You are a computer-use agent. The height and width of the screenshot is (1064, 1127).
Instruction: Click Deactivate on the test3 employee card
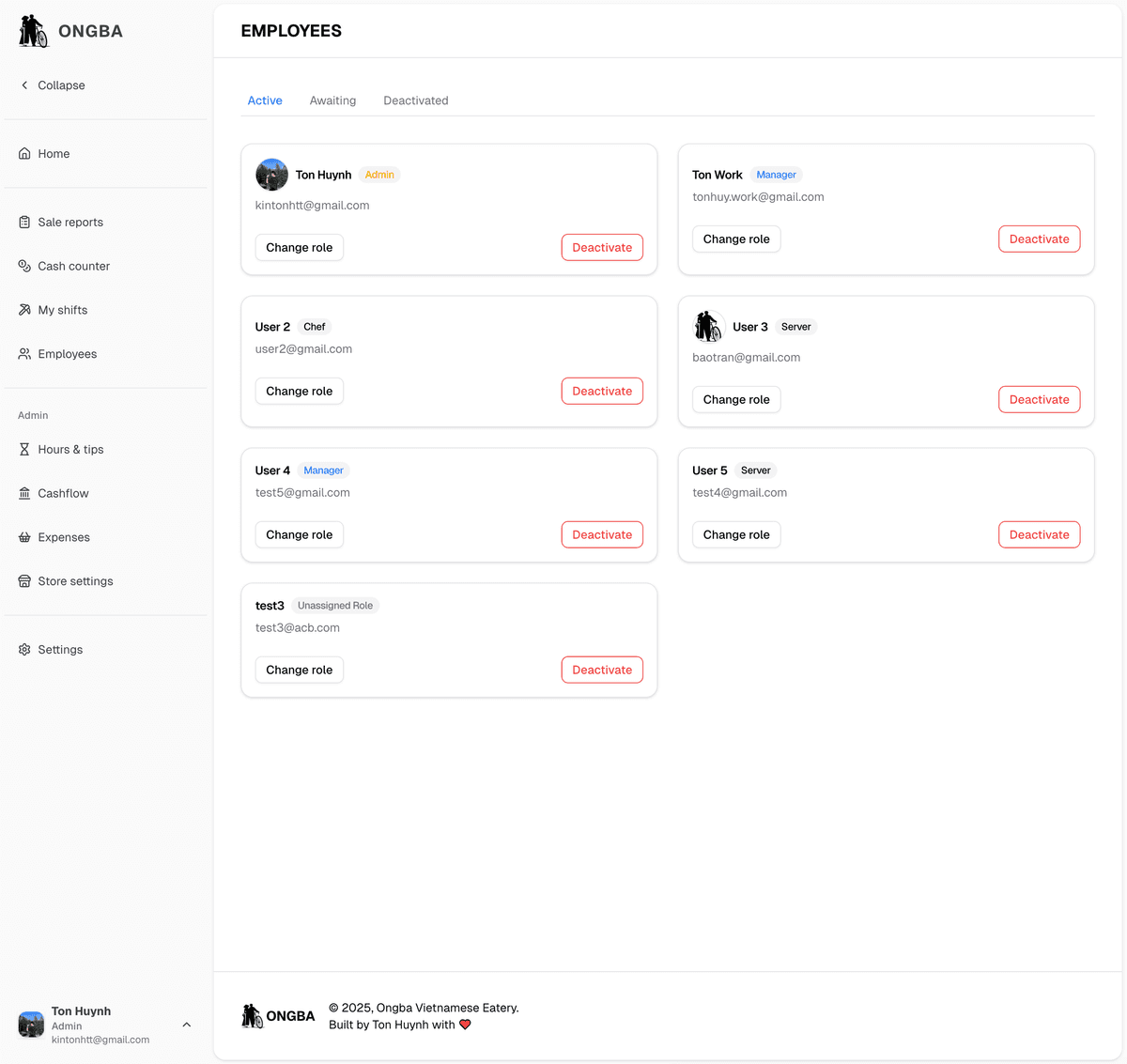pos(602,670)
